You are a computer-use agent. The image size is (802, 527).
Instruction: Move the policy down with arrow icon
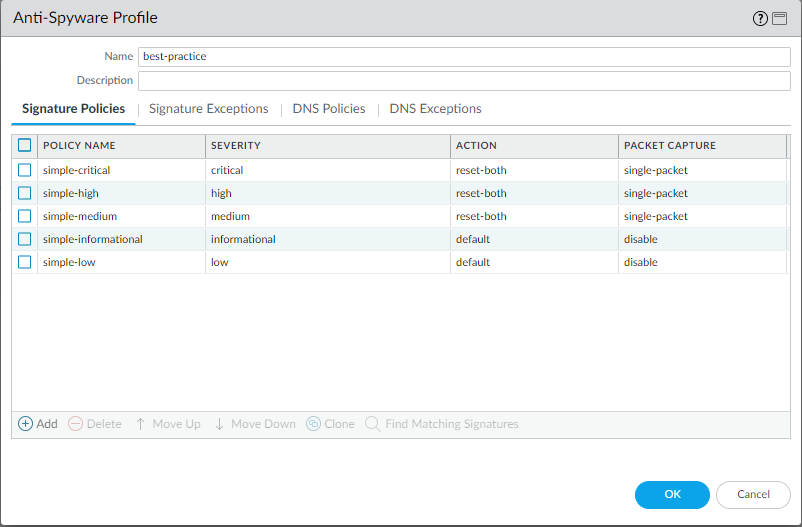tap(219, 424)
